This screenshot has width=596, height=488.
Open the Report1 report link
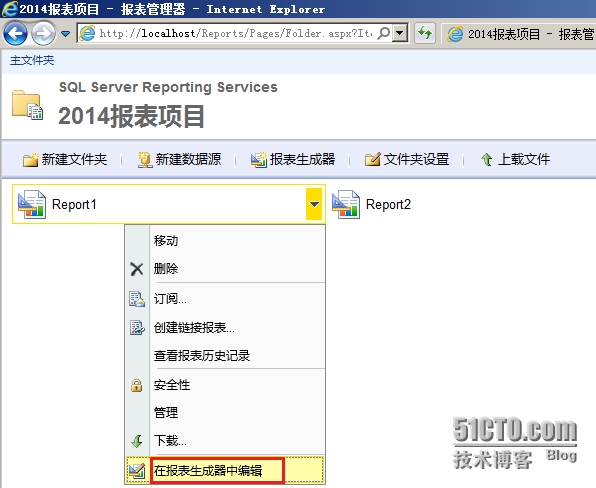(74, 204)
